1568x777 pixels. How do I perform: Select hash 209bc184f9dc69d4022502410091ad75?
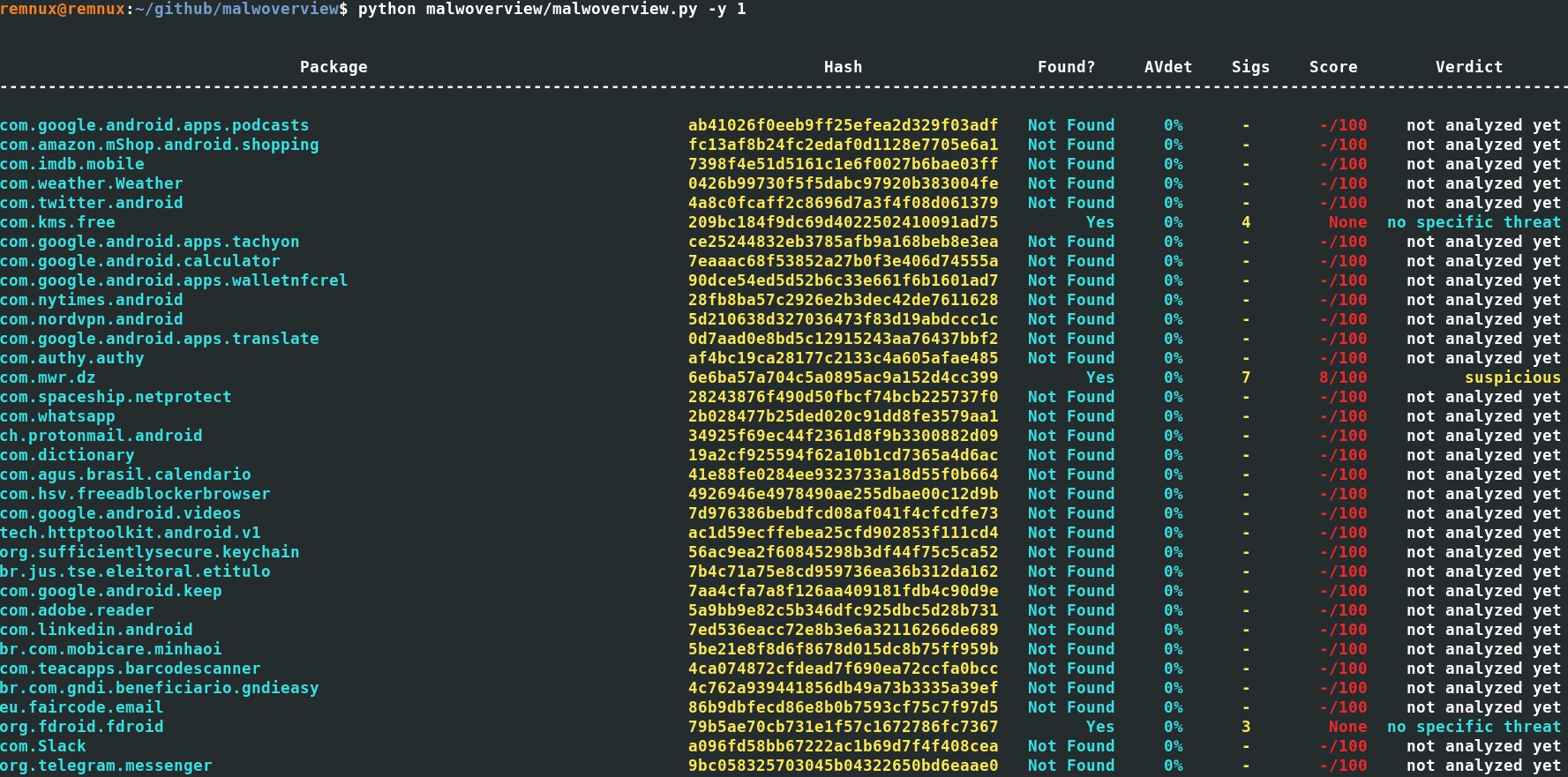coord(843,222)
